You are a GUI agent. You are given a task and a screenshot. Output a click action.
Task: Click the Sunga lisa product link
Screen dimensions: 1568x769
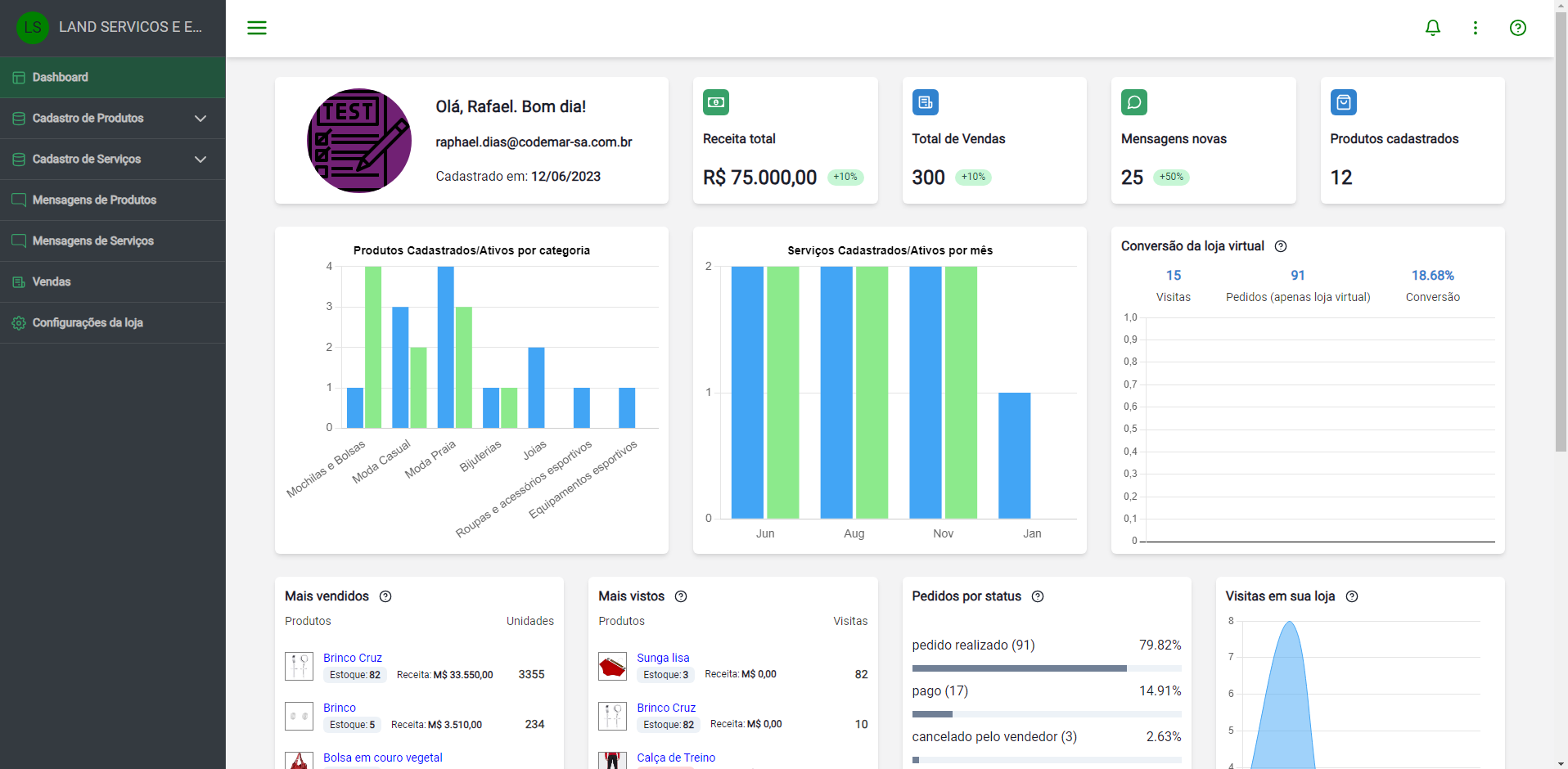pyautogui.click(x=663, y=657)
